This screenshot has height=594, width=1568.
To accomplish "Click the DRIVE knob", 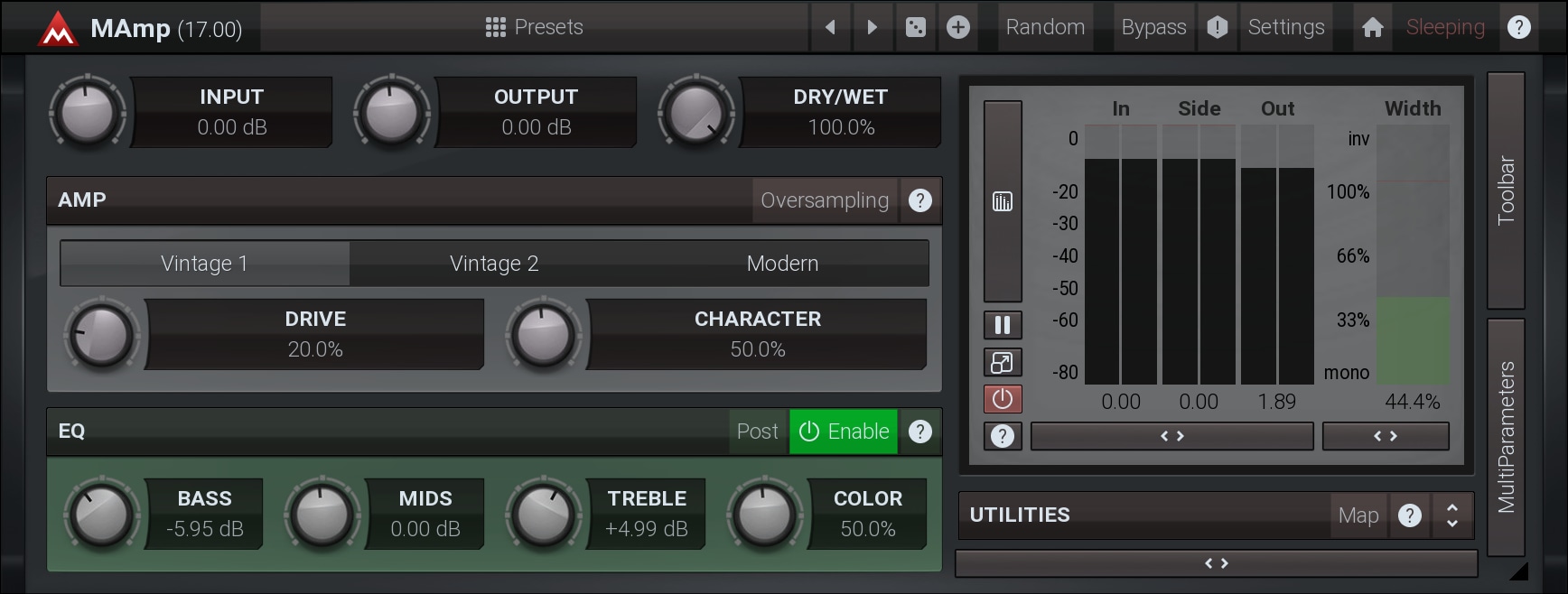I will 102,336.
